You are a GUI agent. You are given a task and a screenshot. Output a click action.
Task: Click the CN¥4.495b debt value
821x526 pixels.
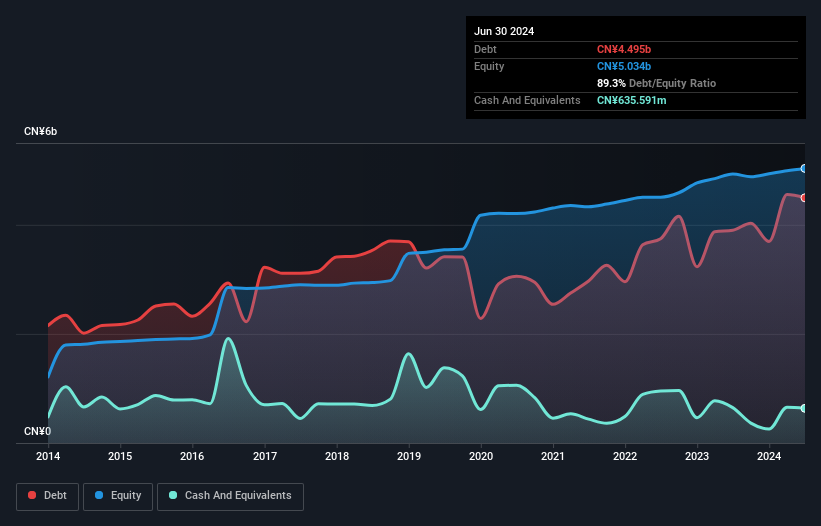click(624, 49)
